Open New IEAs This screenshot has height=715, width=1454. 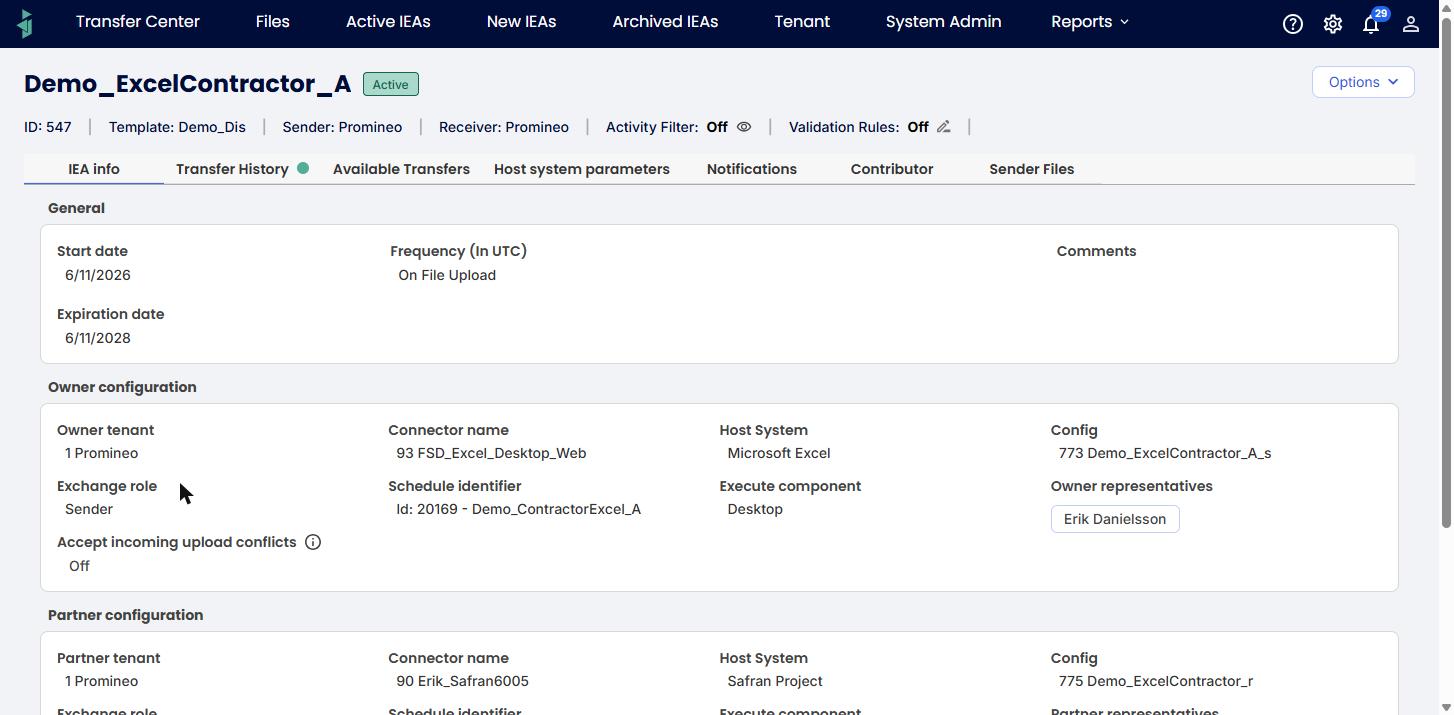521,22
